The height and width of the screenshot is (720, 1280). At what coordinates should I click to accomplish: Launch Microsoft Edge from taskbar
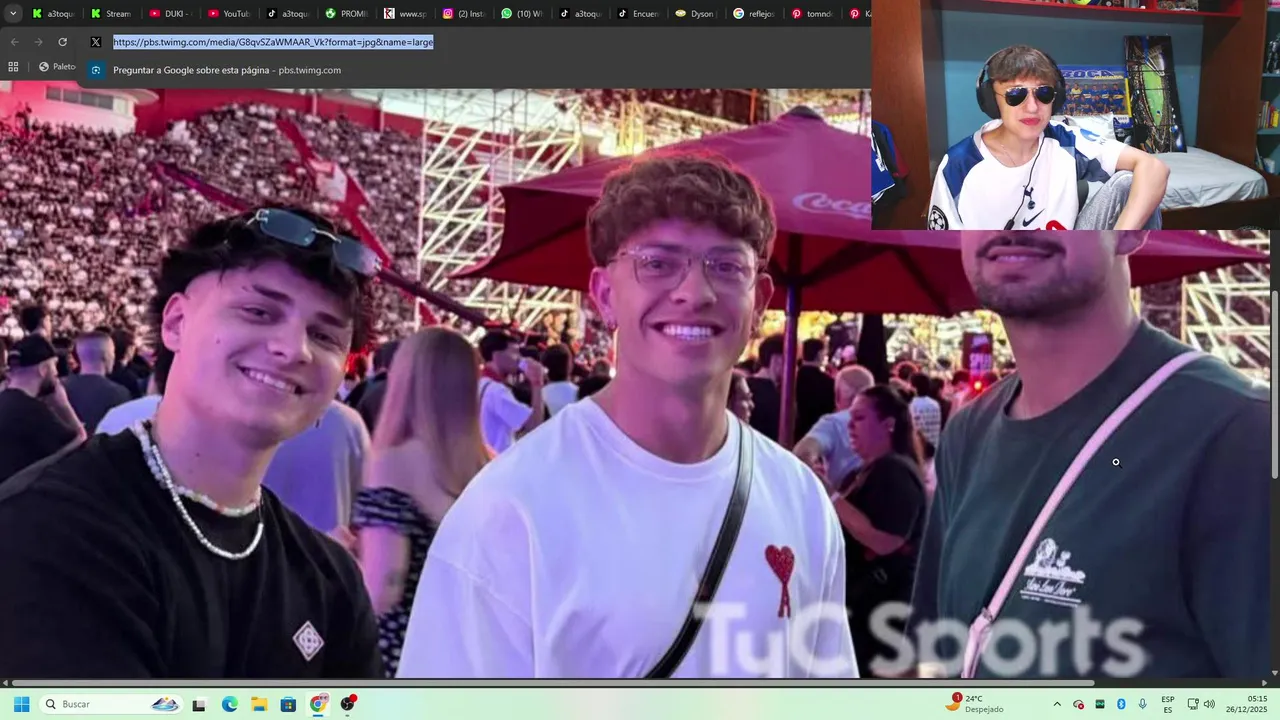click(229, 704)
